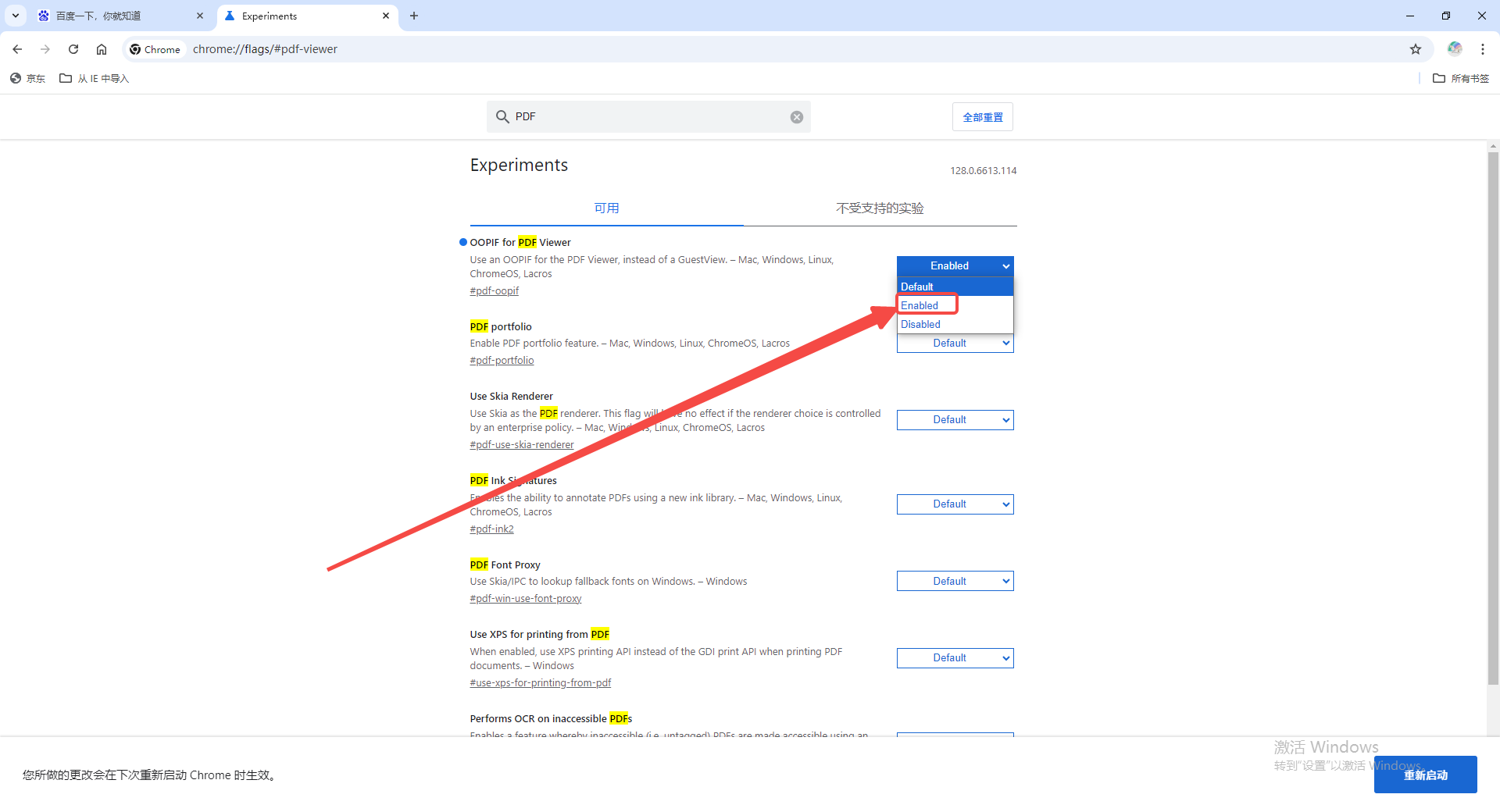Open the PDF Ink Signatures dropdown

pyautogui.click(x=955, y=504)
